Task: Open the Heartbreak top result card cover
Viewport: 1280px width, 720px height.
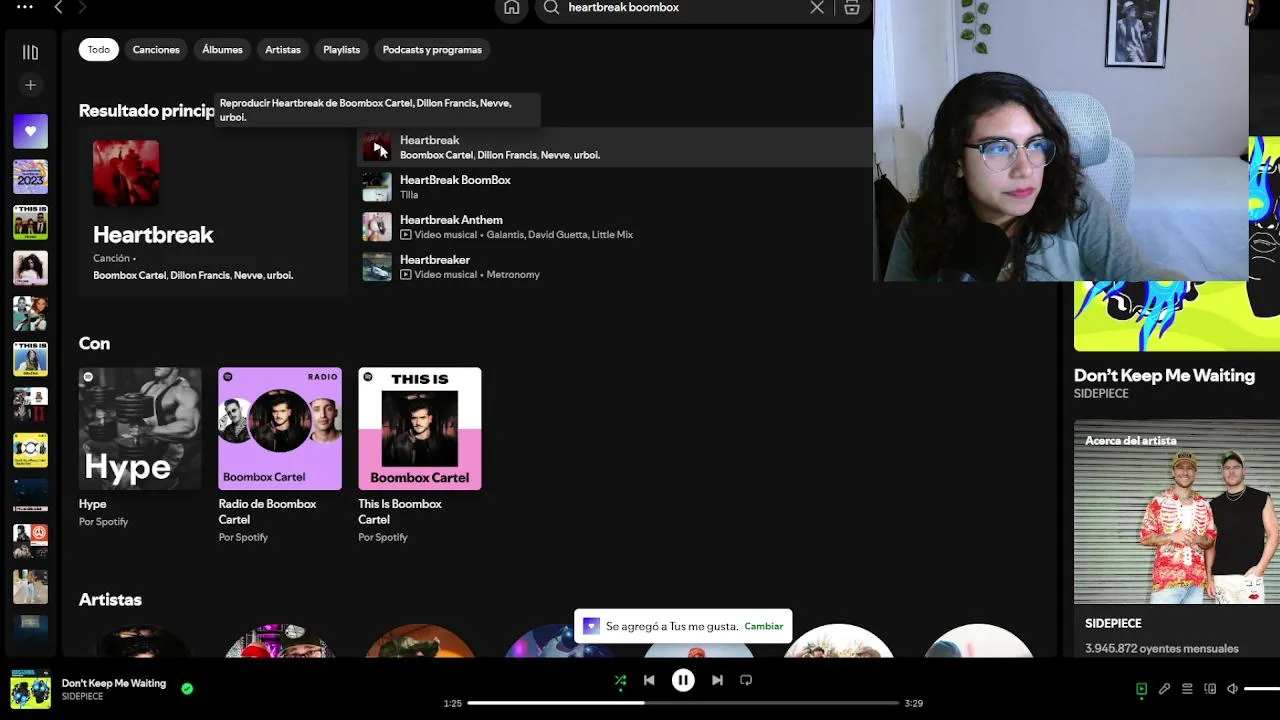Action: pos(126,173)
